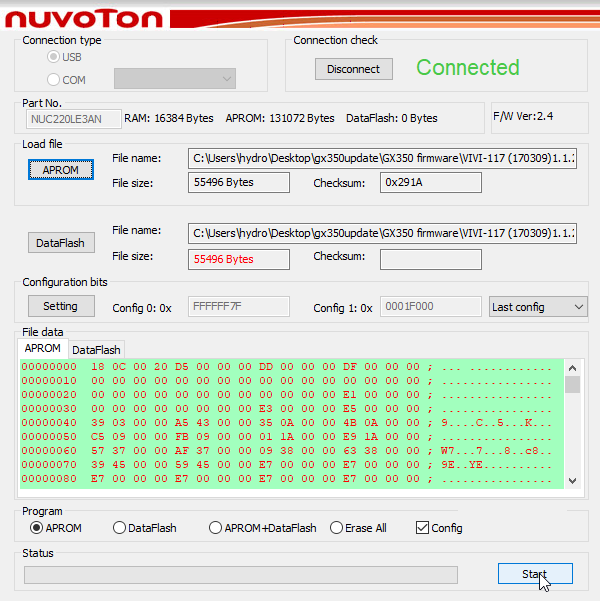Screen dimensions: 600x601
Task: Switch to the DataFlash file data tab
Action: 96,350
